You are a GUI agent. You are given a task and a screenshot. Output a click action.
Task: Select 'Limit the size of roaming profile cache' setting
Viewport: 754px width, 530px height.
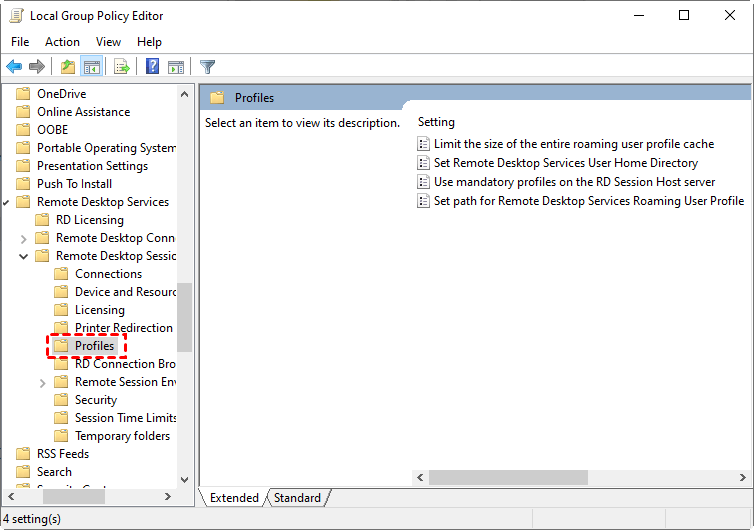click(573, 144)
